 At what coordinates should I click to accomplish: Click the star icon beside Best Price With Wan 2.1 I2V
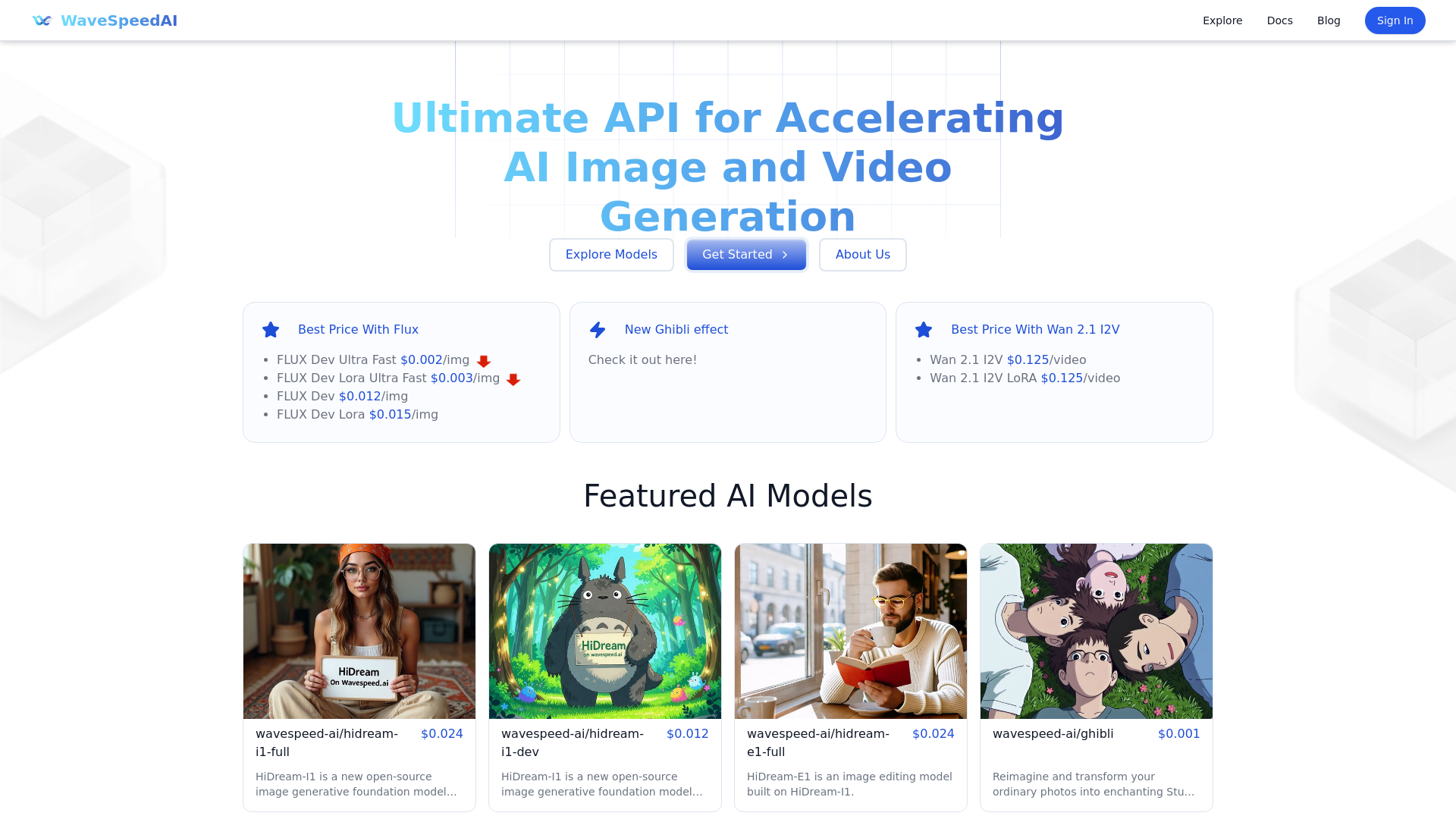tap(924, 330)
